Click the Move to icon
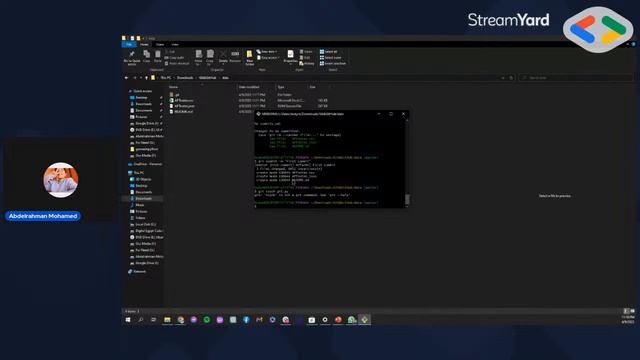Screen dimensions: 640x360 198,57
